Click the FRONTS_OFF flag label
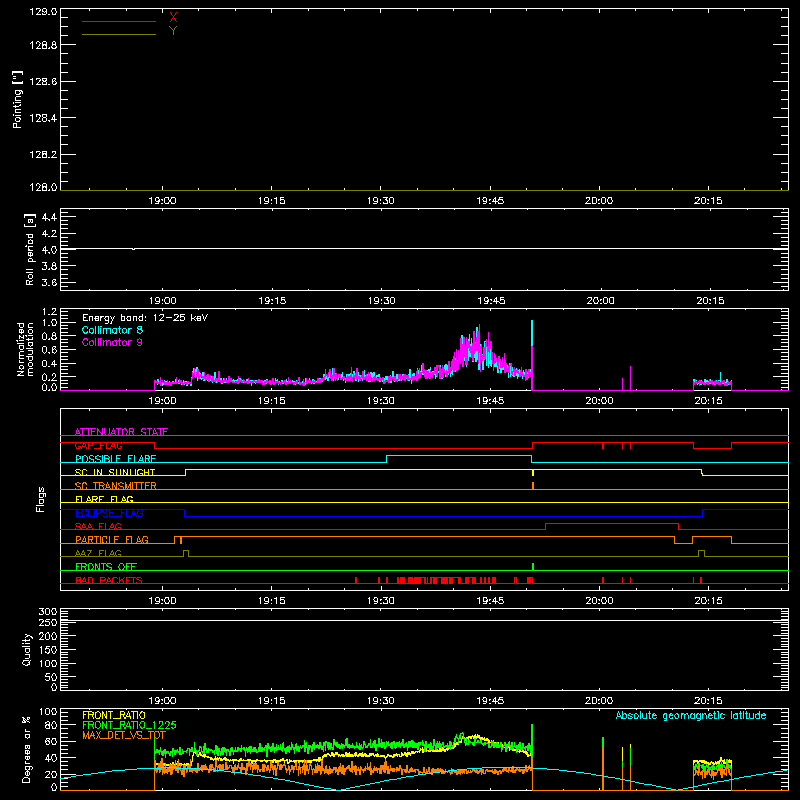Screen dimensions: 800x800 click(x=106, y=567)
